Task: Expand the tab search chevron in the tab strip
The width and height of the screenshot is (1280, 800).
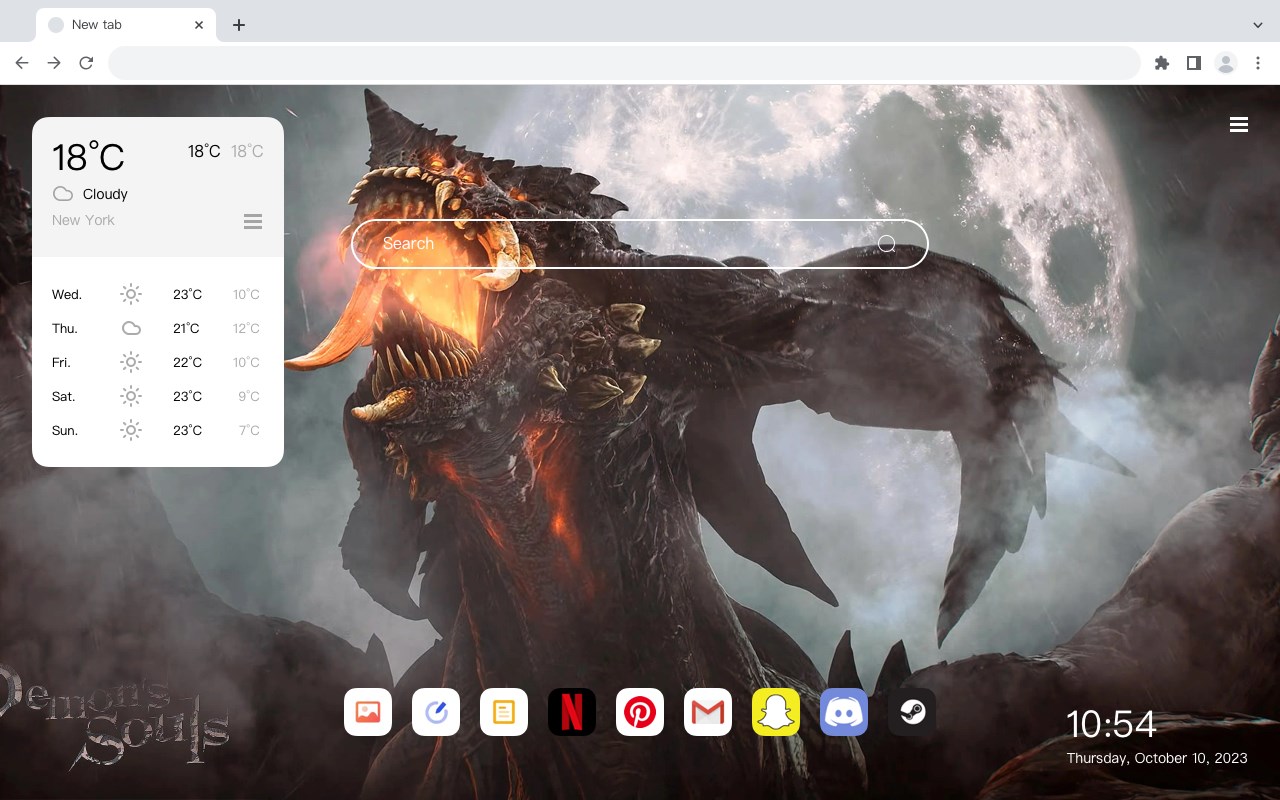Action: coord(1258,25)
